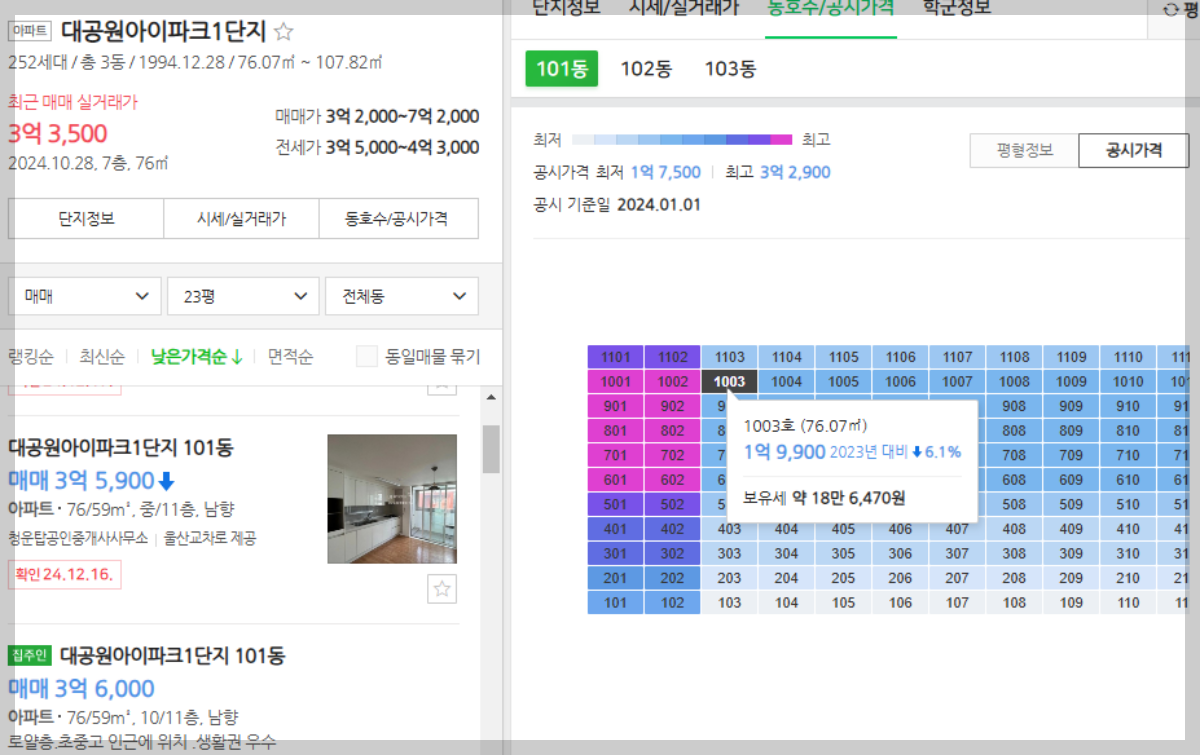The image size is (1200, 755).
Task: Select unit 1001 in the grid
Action: 616,381
